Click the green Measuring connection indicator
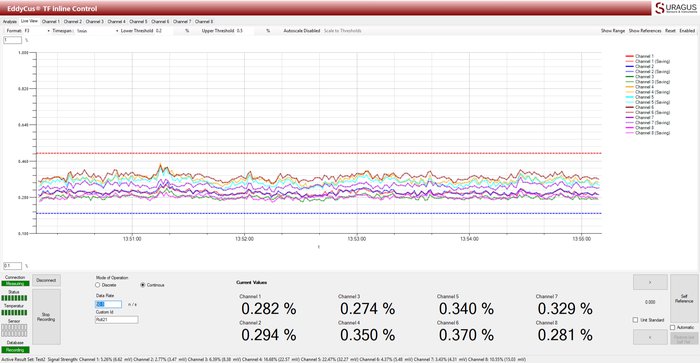 (x=15, y=284)
